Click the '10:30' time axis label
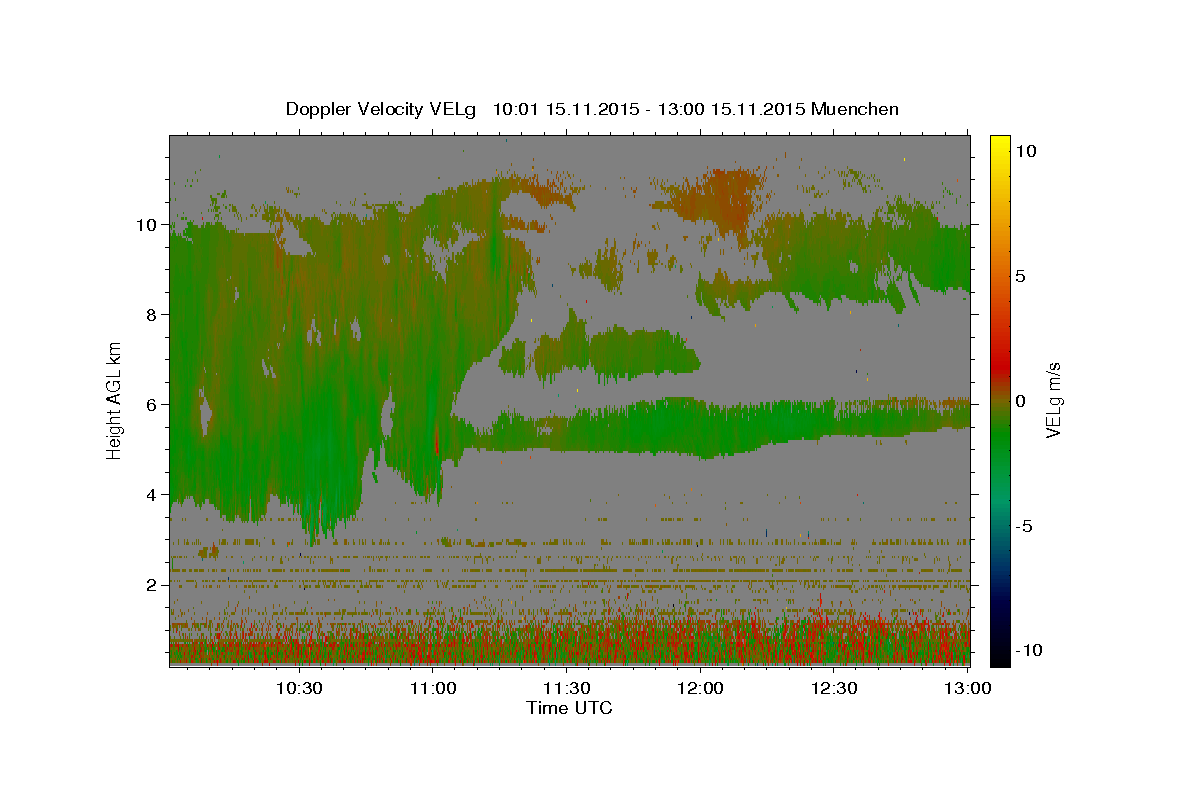This screenshot has height=800, width=1200. pos(299,689)
